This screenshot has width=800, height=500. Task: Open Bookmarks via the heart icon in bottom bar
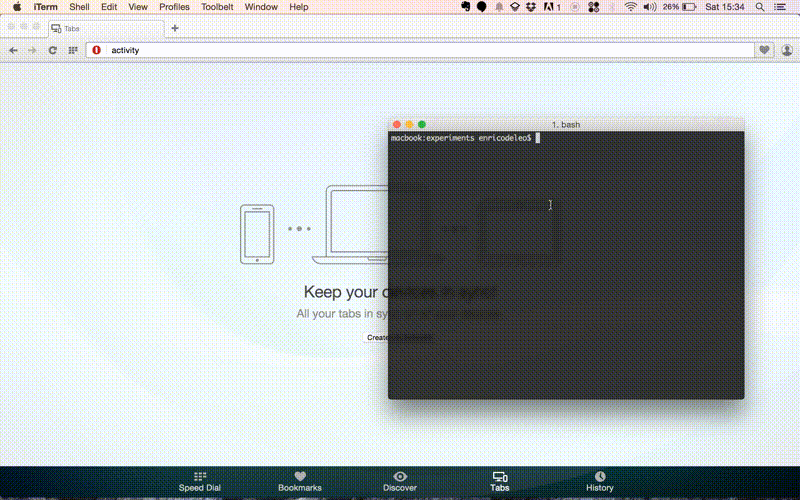300,477
